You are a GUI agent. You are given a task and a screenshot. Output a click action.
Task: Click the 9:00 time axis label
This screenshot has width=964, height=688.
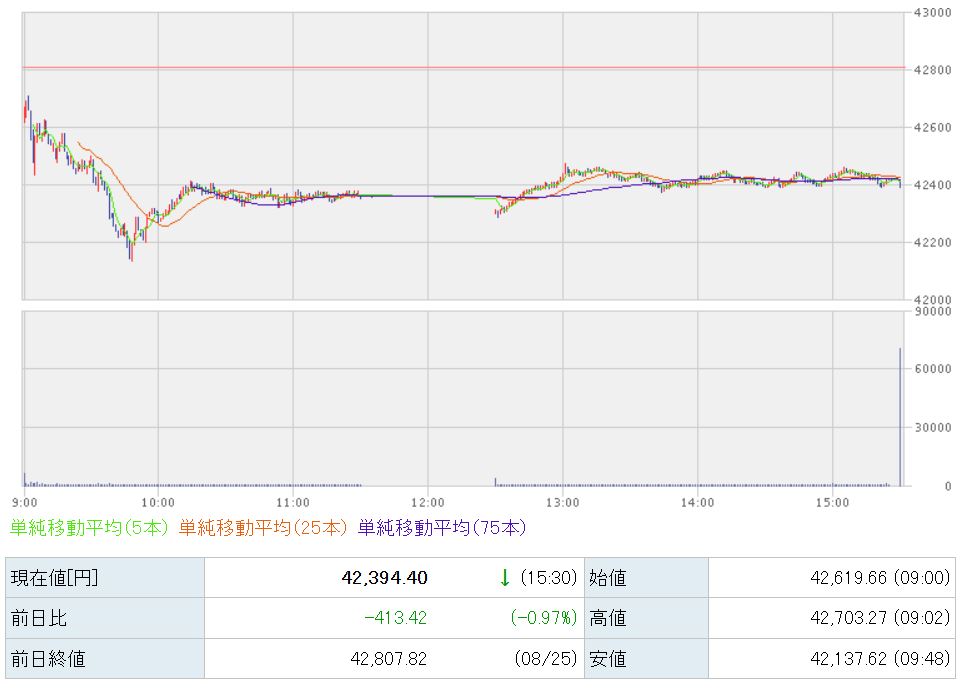[25, 502]
